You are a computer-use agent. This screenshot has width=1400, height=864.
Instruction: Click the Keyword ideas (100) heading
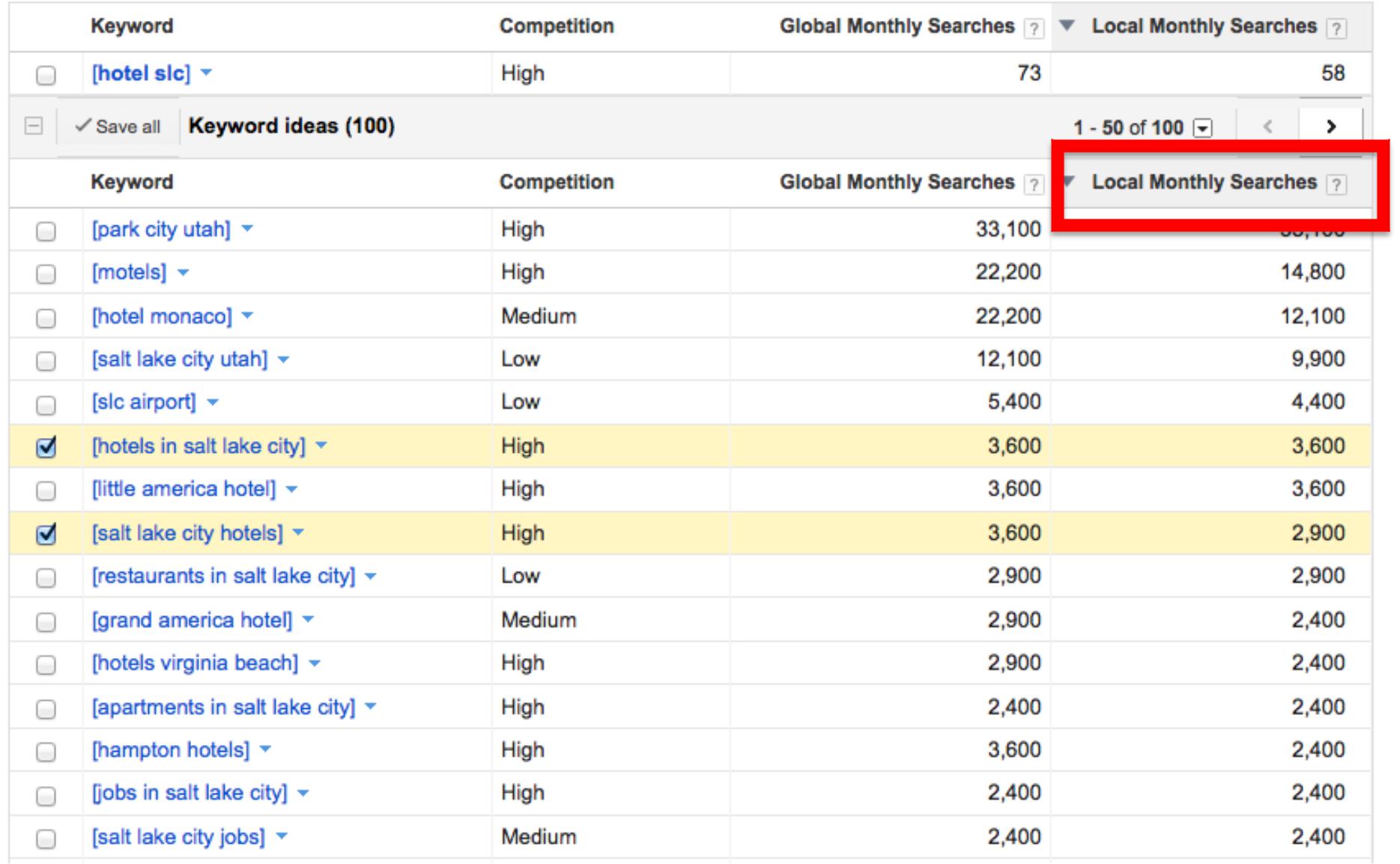291,126
